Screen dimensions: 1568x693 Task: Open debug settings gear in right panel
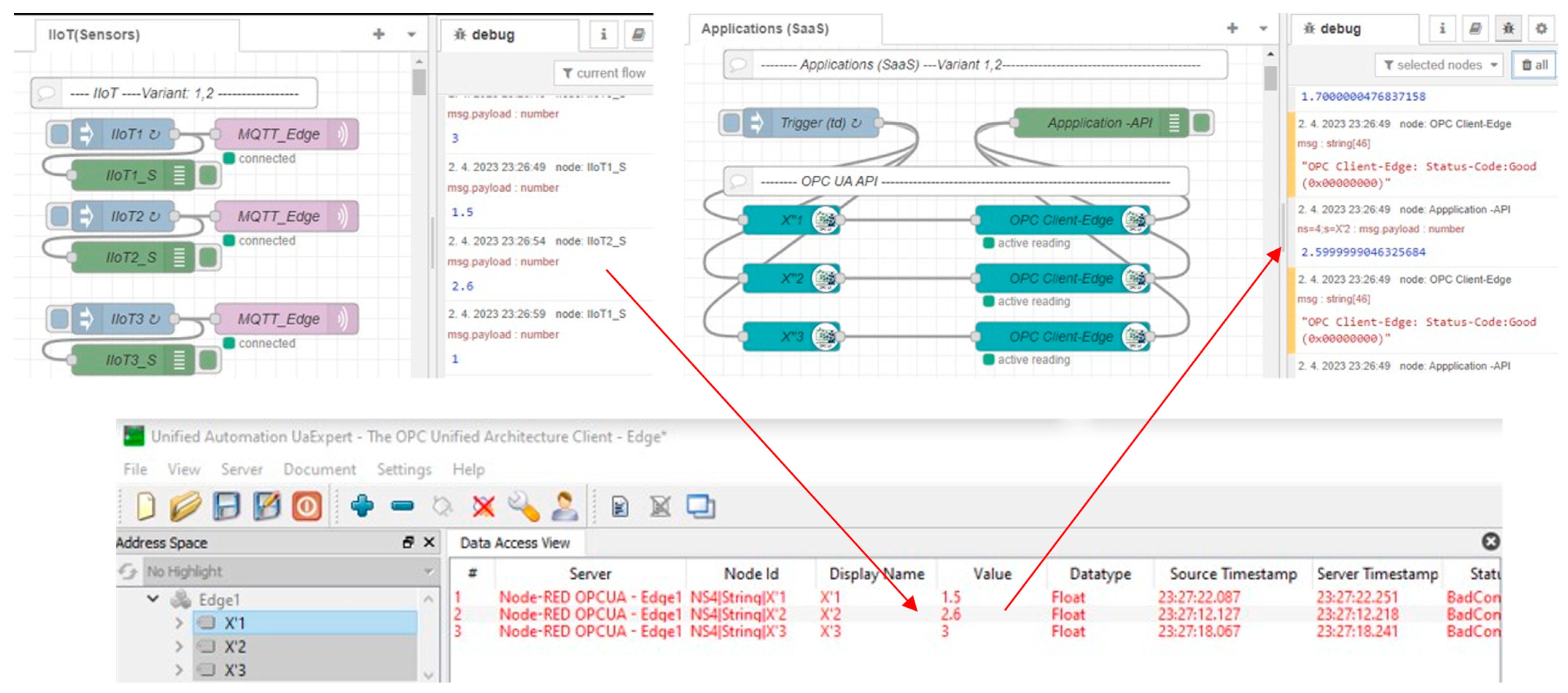pos(1541,28)
